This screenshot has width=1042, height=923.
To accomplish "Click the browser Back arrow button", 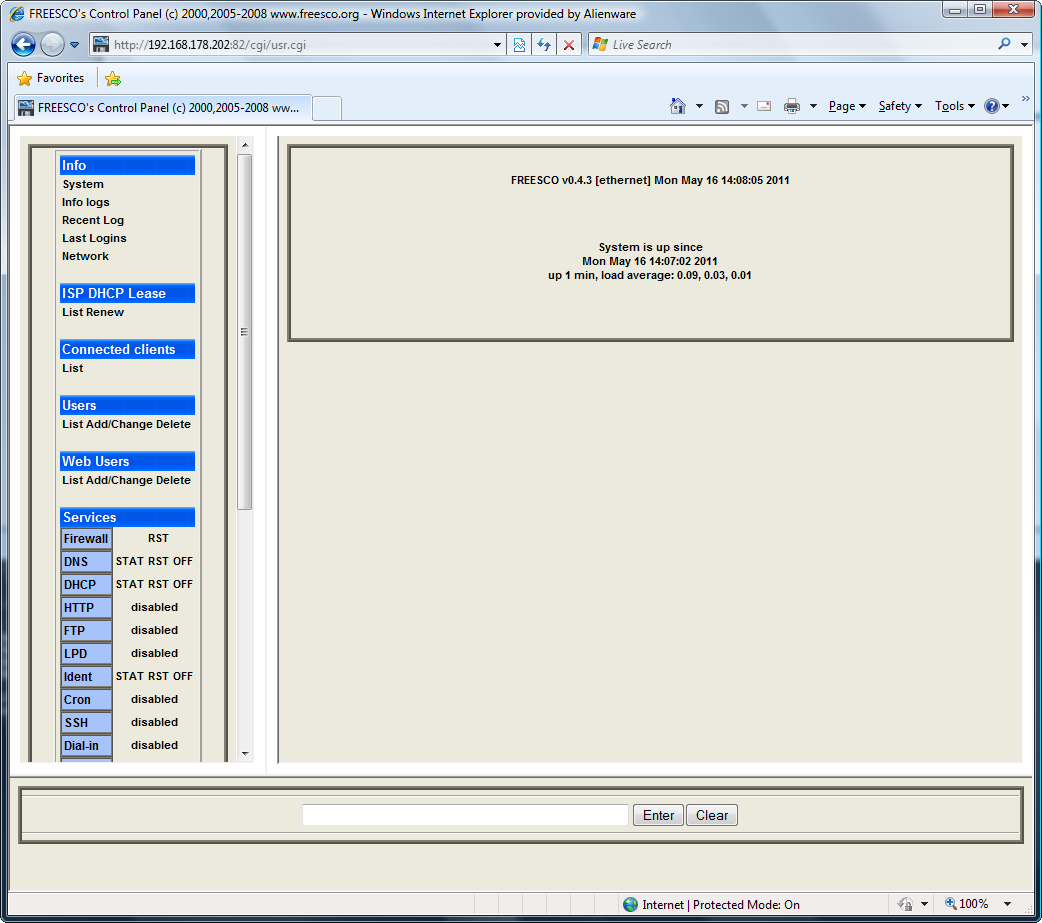I will click(23, 45).
